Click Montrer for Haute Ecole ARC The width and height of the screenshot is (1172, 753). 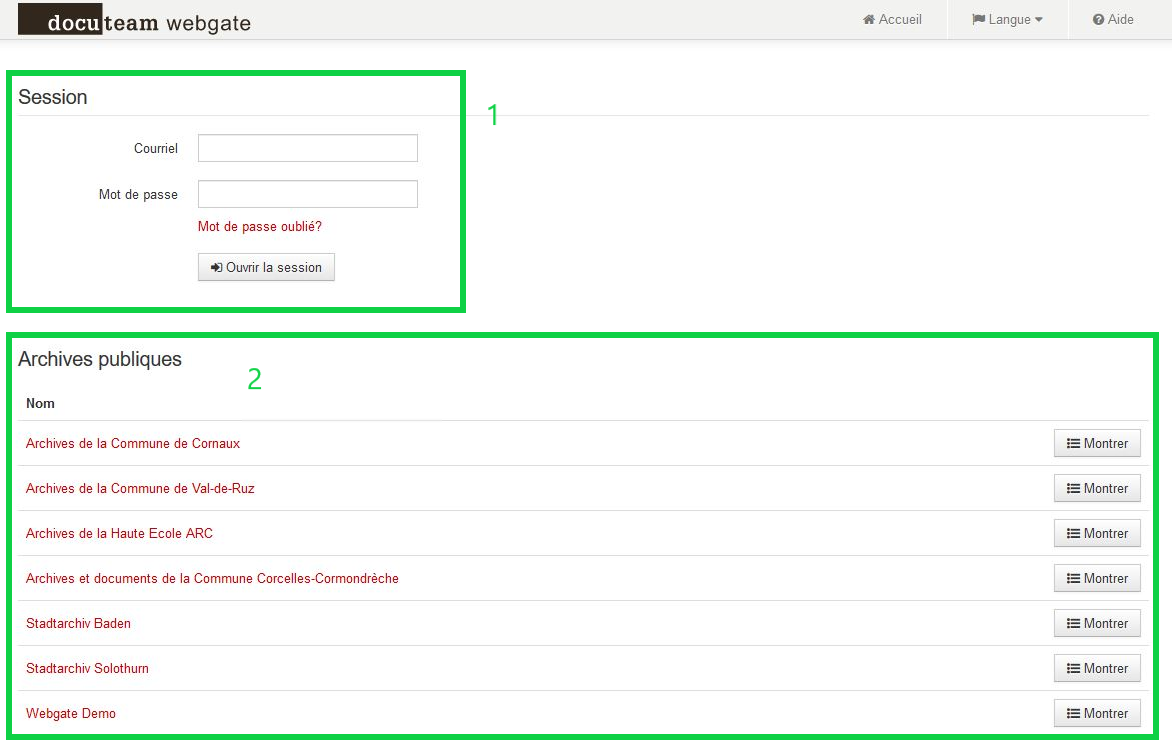[x=1097, y=533]
